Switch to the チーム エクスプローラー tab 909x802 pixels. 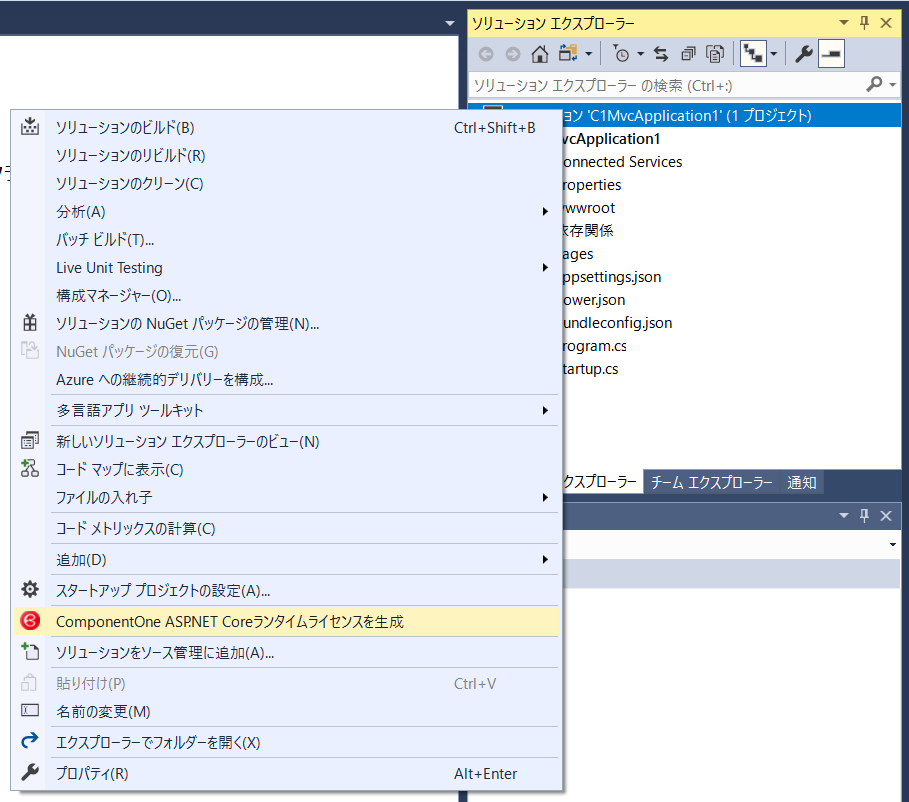click(711, 482)
